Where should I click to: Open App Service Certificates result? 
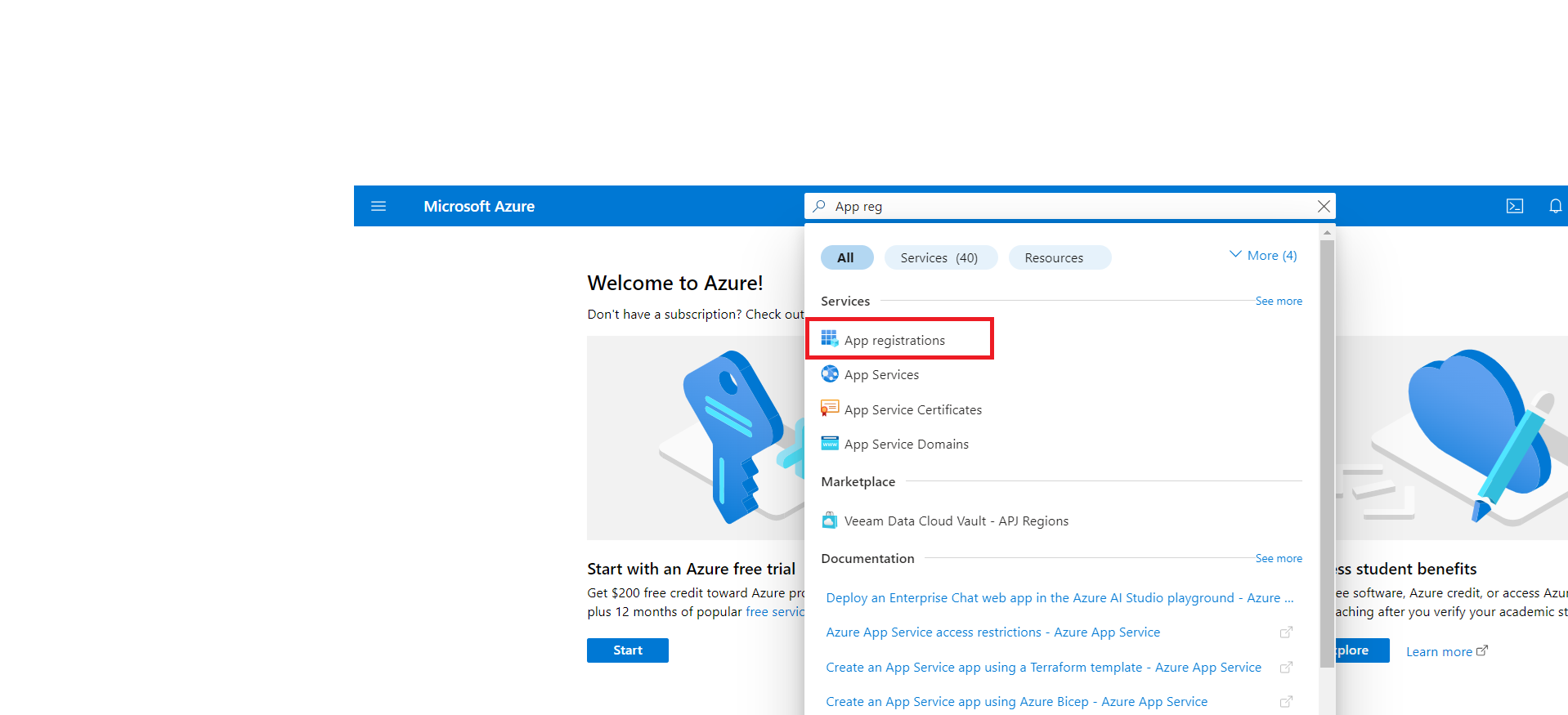(x=913, y=410)
